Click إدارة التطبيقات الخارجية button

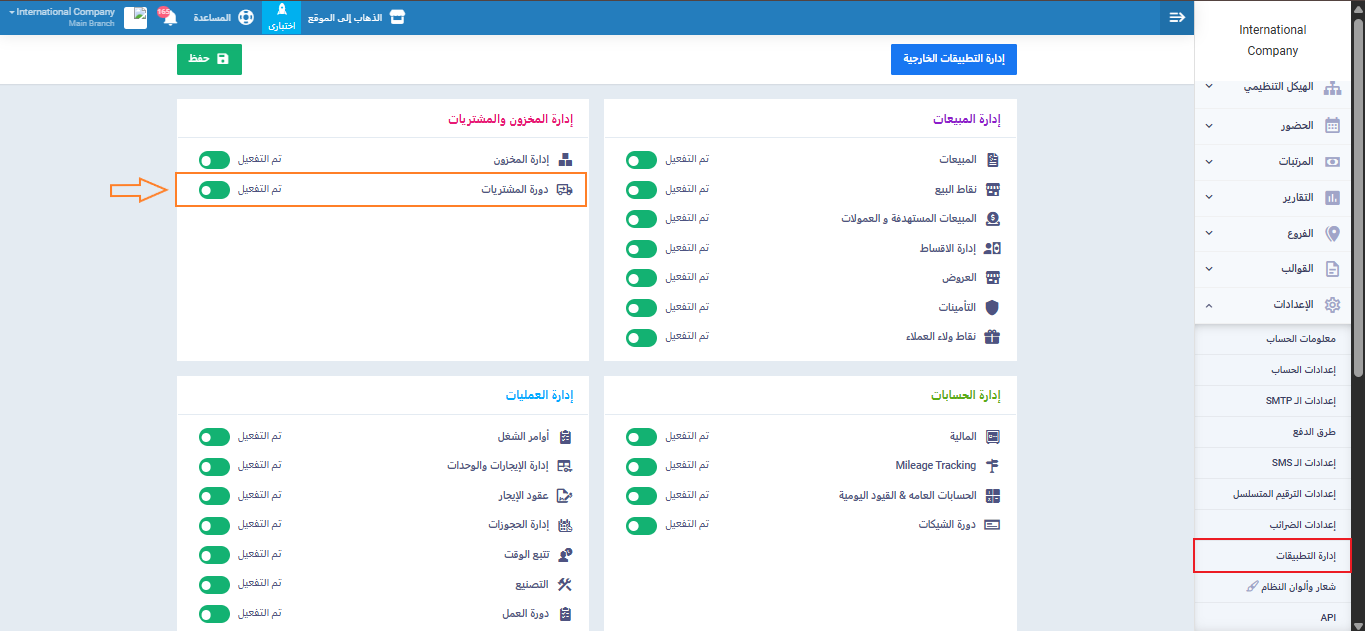pos(953,59)
